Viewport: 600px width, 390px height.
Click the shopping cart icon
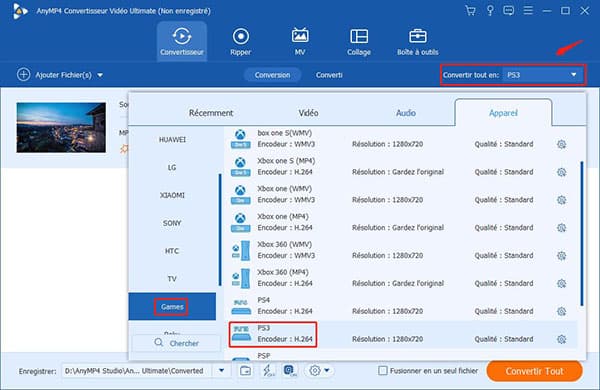(x=470, y=10)
